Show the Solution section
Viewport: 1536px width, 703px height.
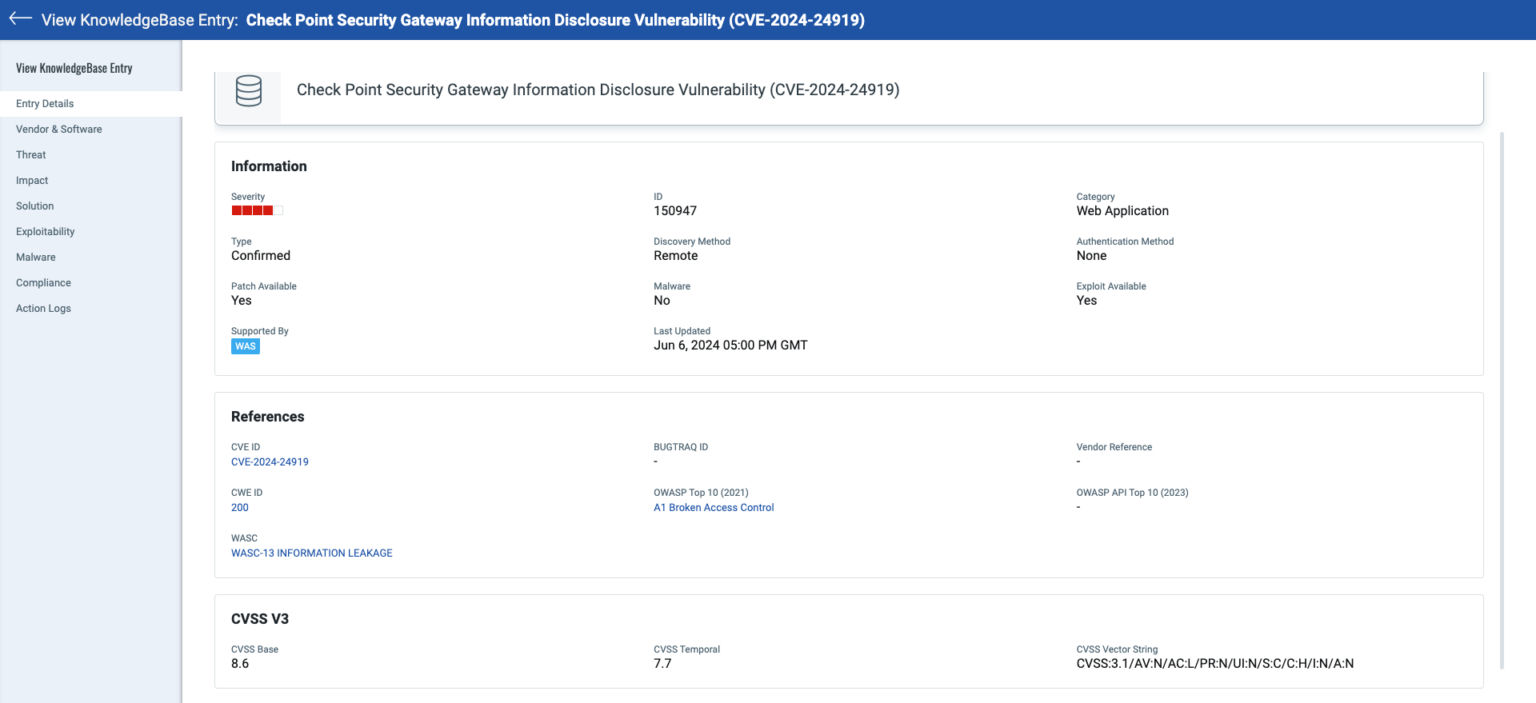tap(91, 206)
